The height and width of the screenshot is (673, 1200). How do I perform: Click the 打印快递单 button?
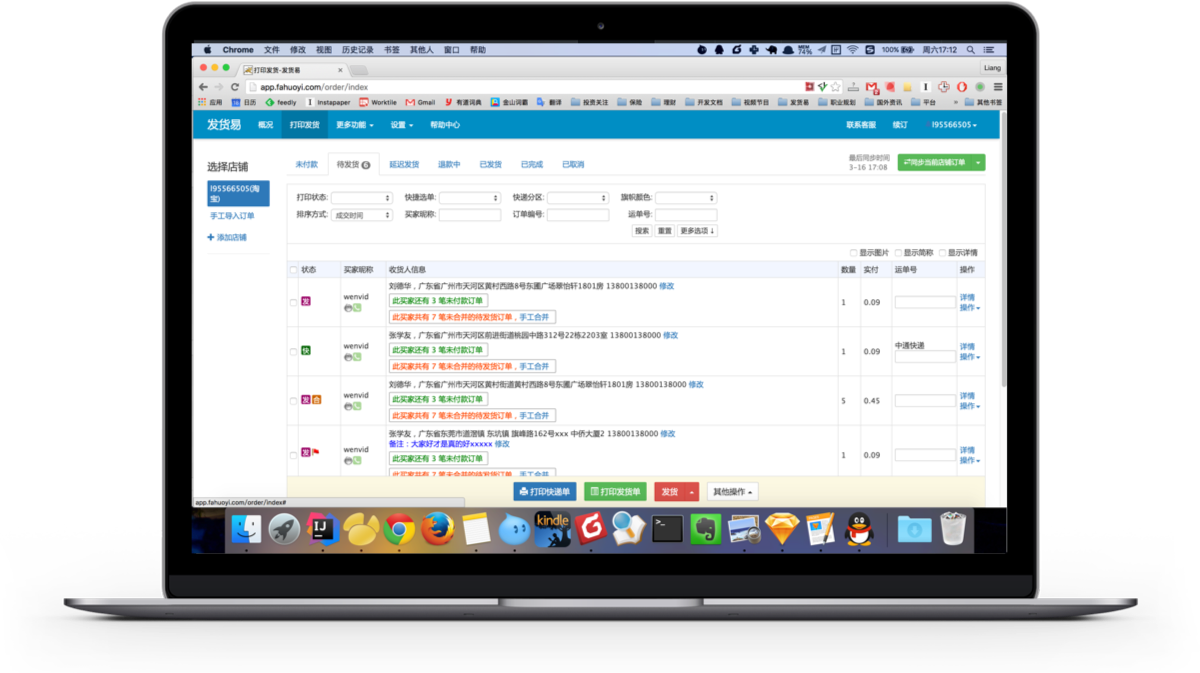545,492
